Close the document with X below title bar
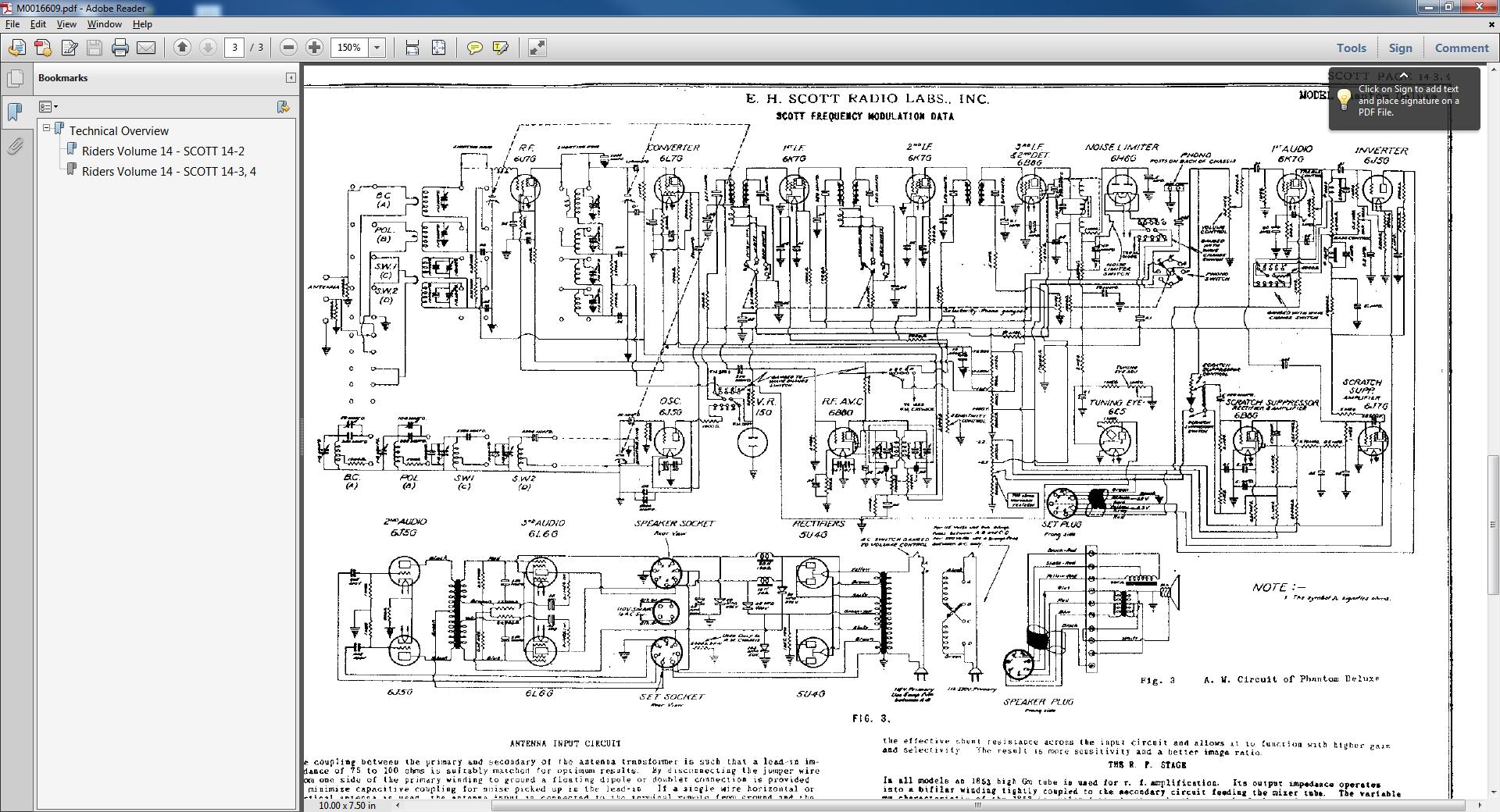 coord(1492,24)
